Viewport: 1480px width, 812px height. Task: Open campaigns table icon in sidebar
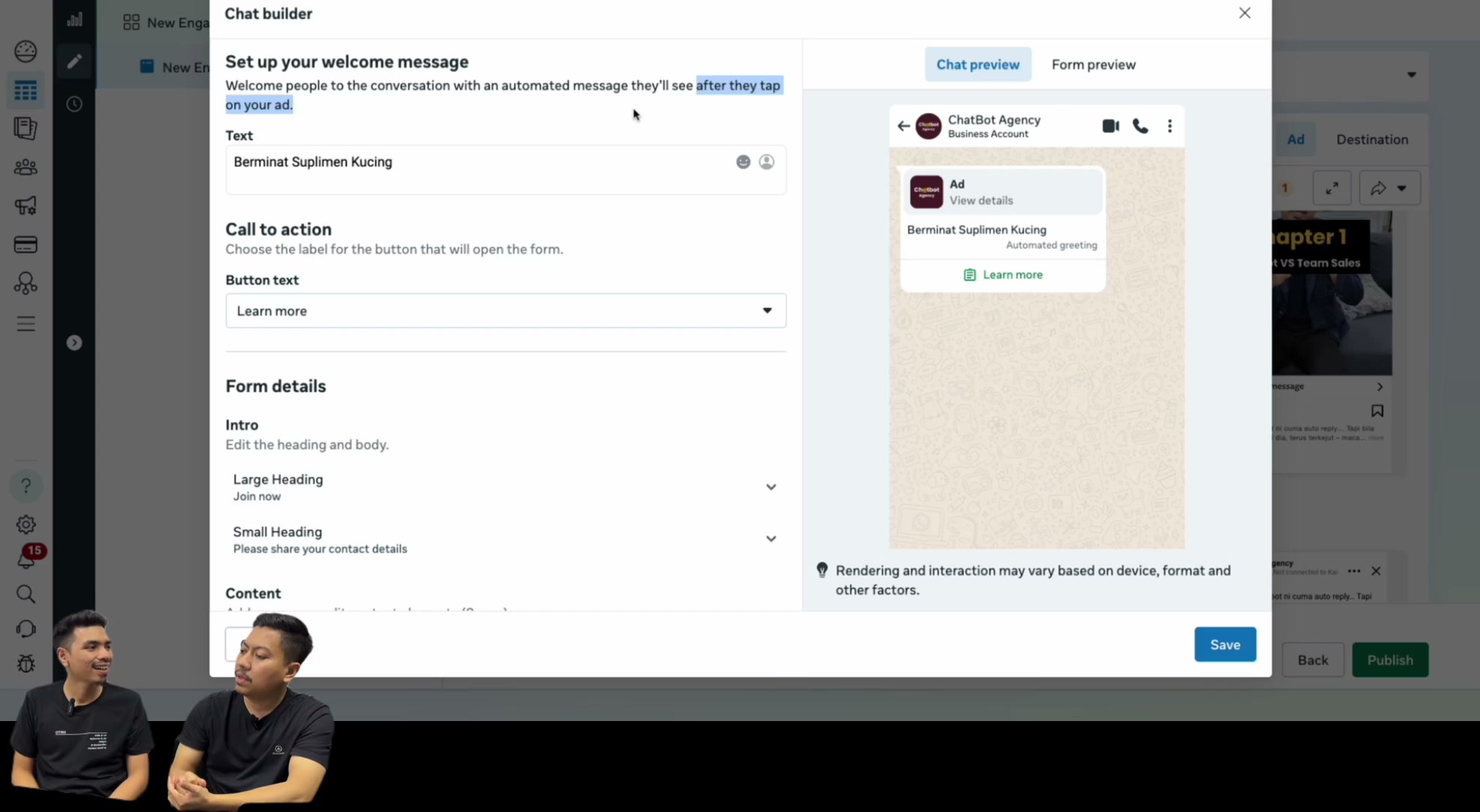click(26, 90)
